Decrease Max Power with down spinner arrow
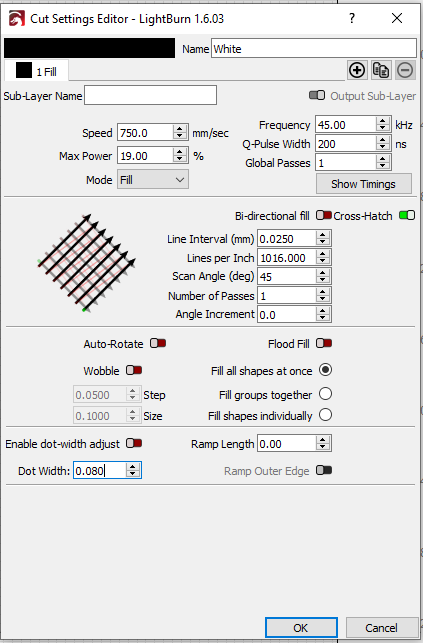This screenshot has width=423, height=643. click(180, 160)
